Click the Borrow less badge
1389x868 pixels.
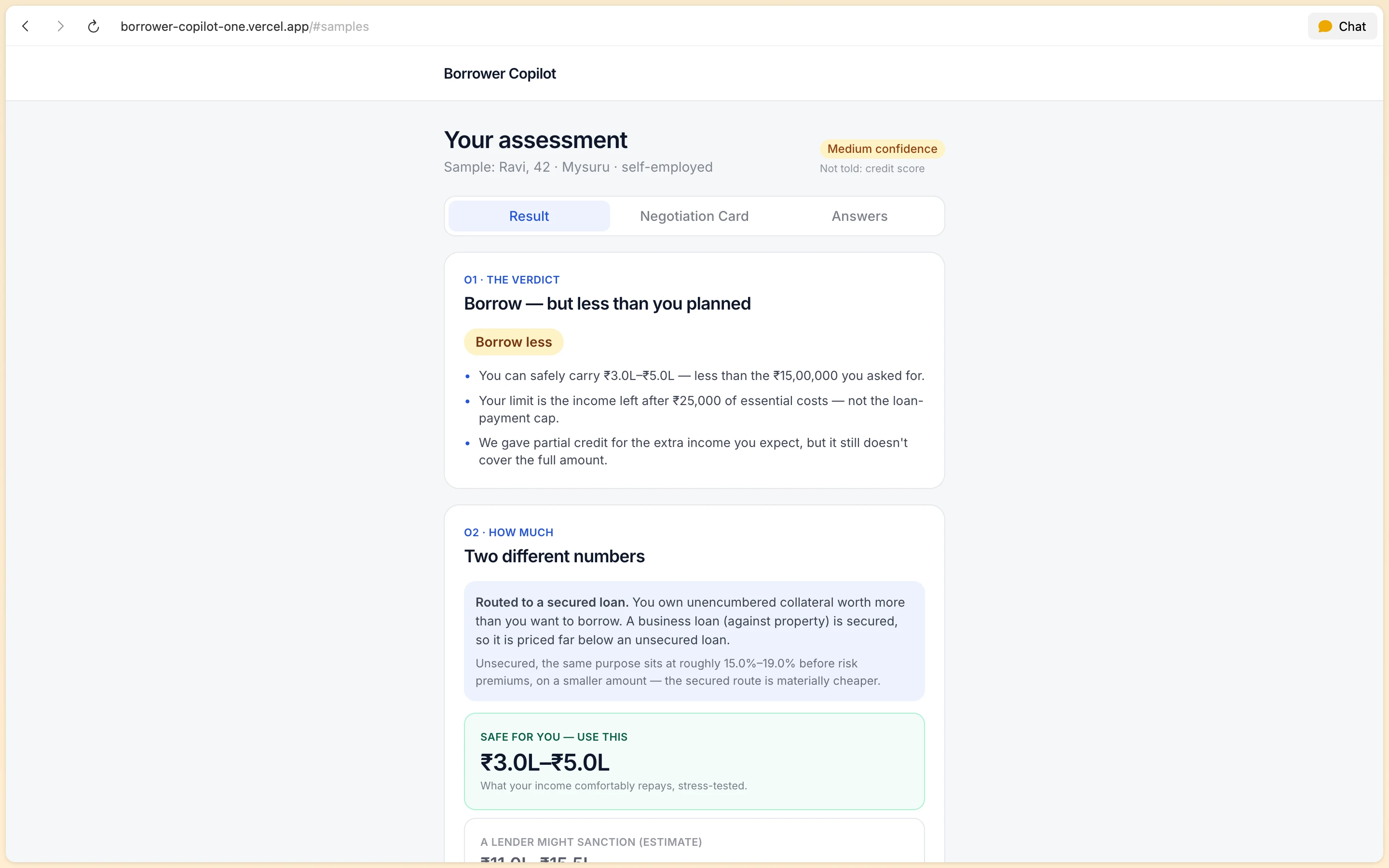click(513, 342)
